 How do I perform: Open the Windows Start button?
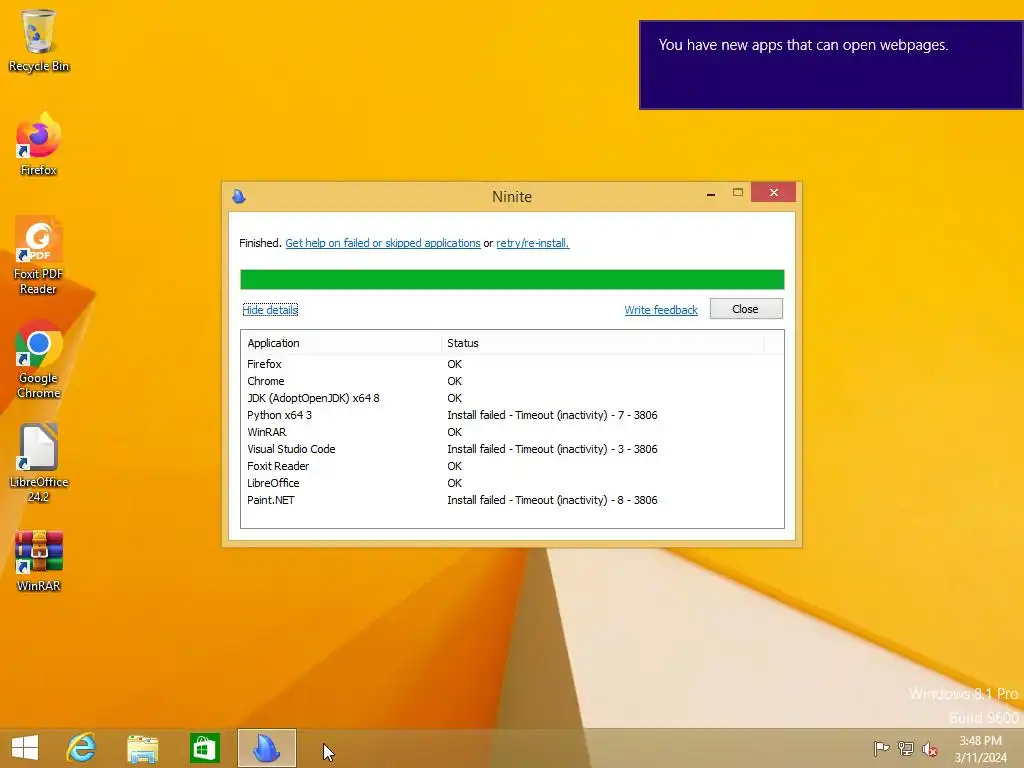pos(25,748)
